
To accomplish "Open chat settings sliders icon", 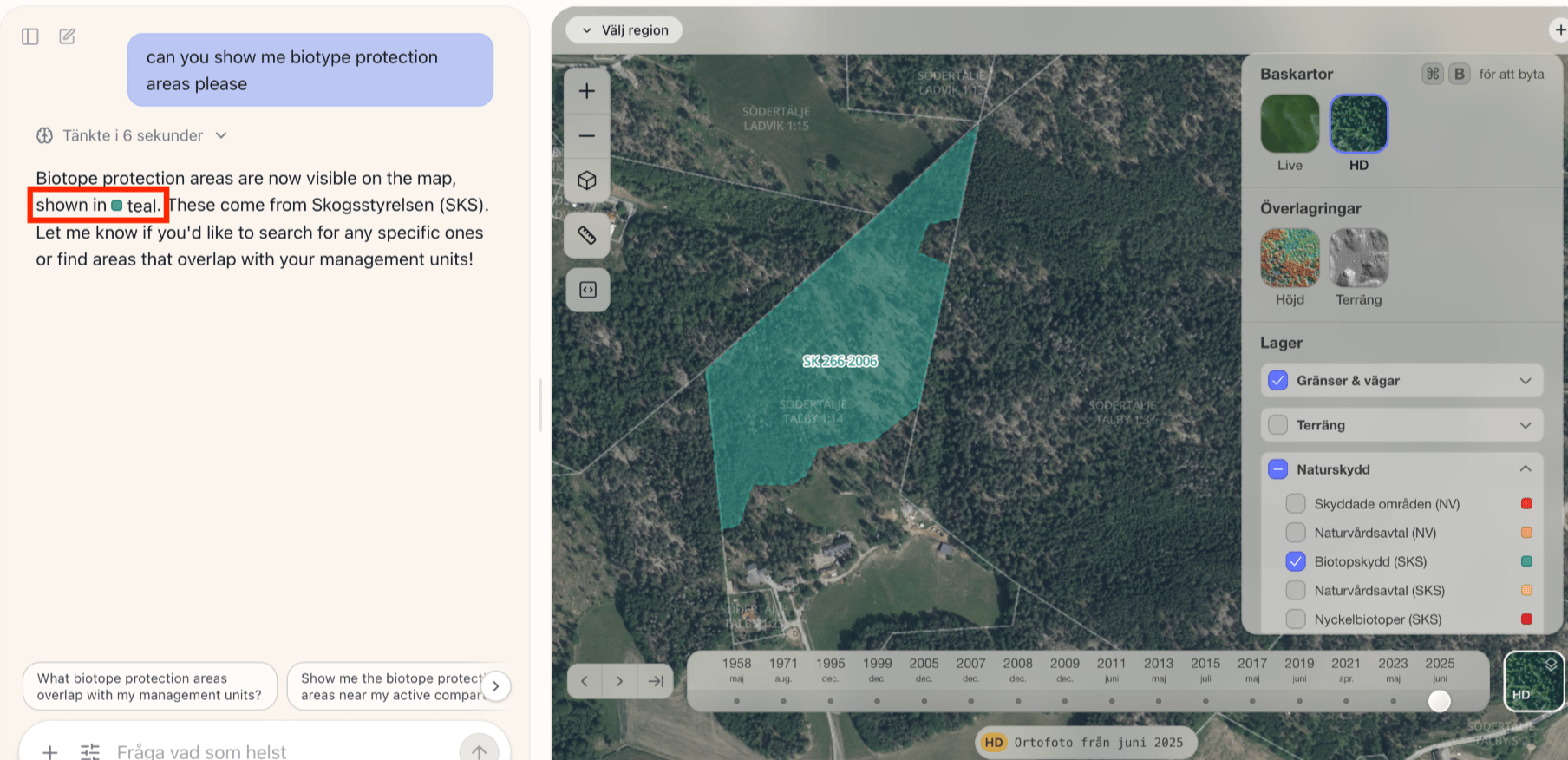I will [x=90, y=752].
